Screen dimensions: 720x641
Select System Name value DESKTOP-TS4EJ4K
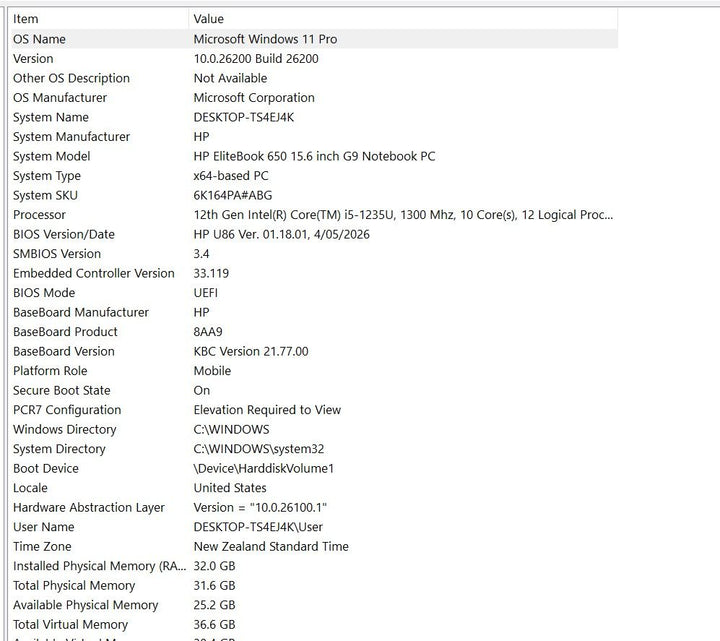[243, 117]
